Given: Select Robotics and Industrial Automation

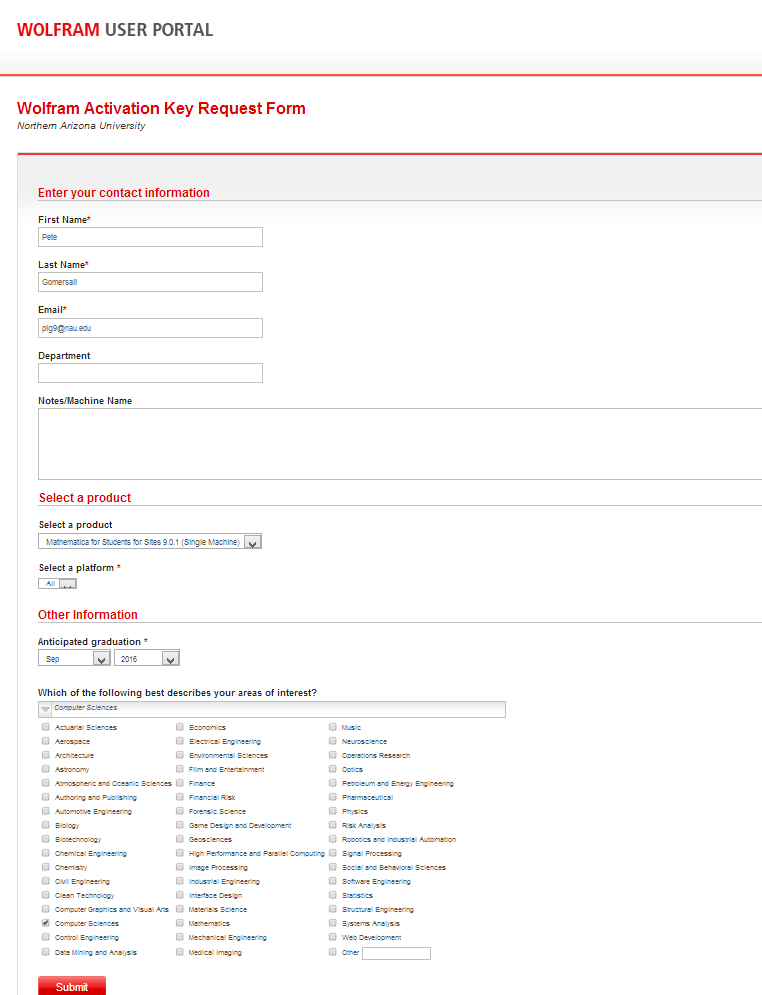Looking at the screenshot, I should [332, 839].
